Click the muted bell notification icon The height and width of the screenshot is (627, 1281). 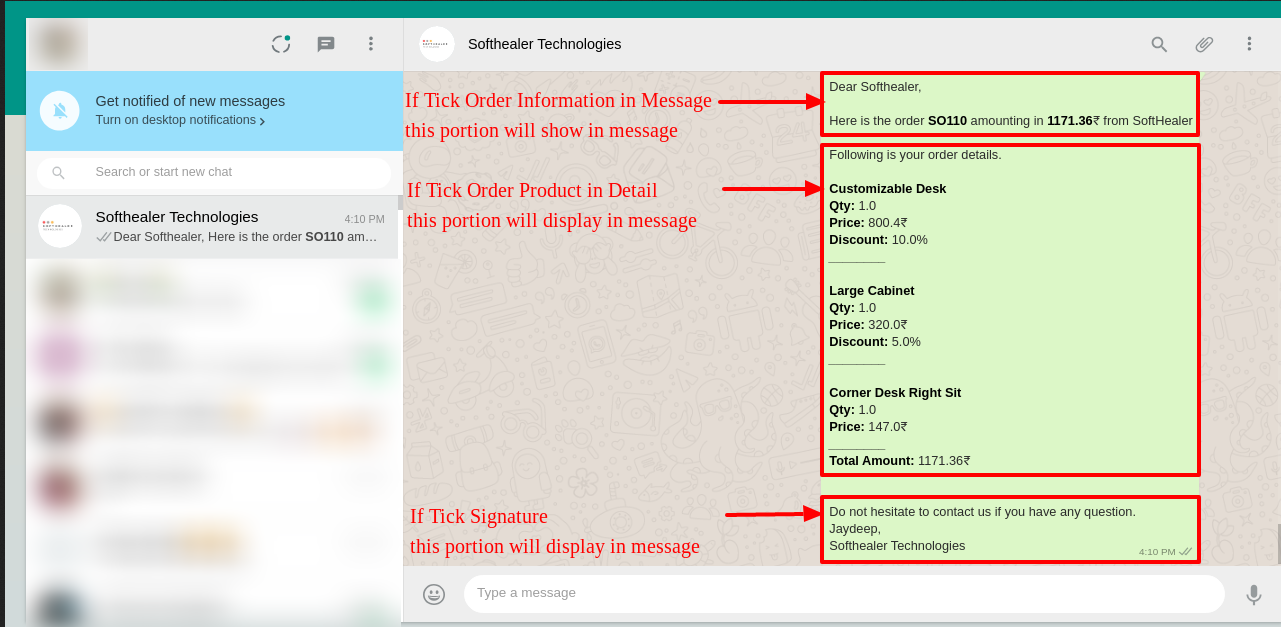point(60,110)
